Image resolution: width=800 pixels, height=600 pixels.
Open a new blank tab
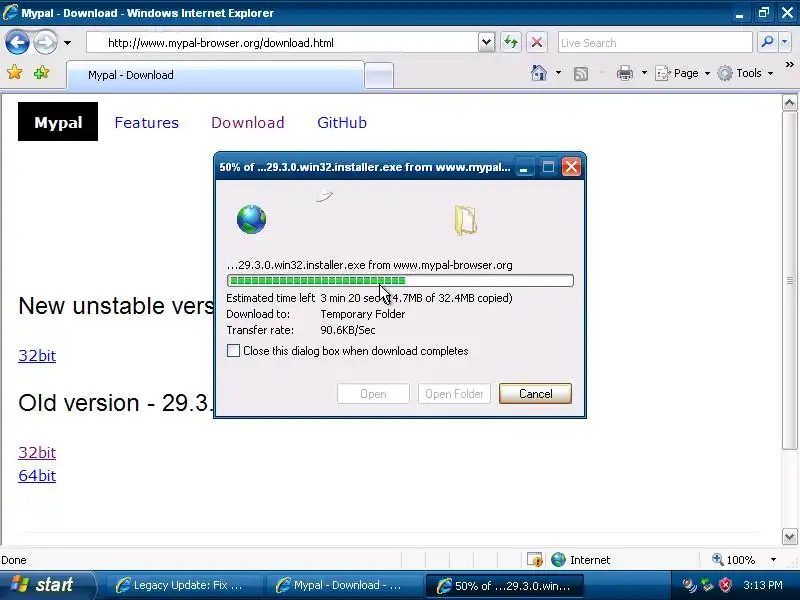click(379, 76)
